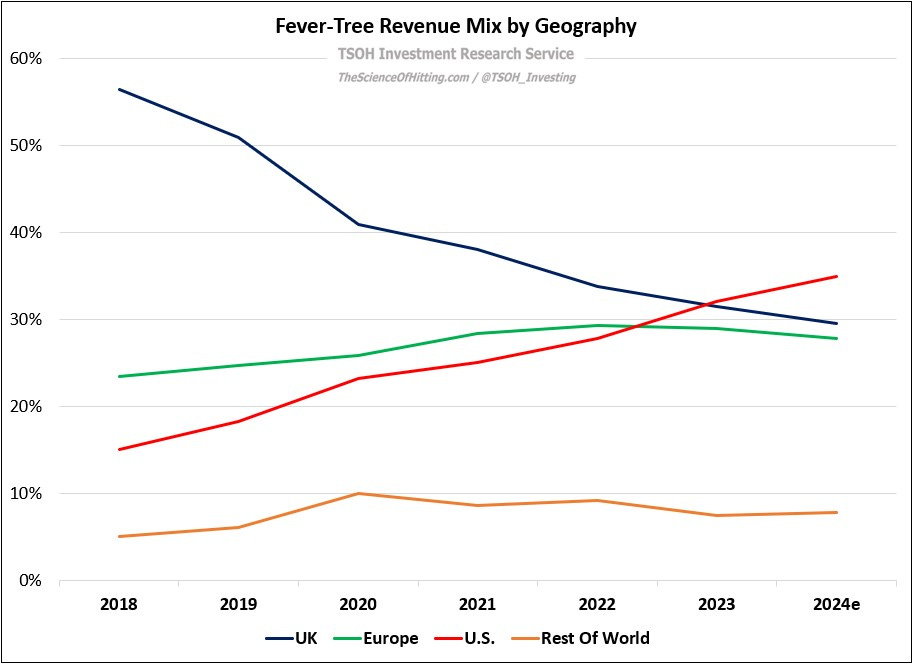Click the dark blue UK legend line swatch

(x=279, y=639)
